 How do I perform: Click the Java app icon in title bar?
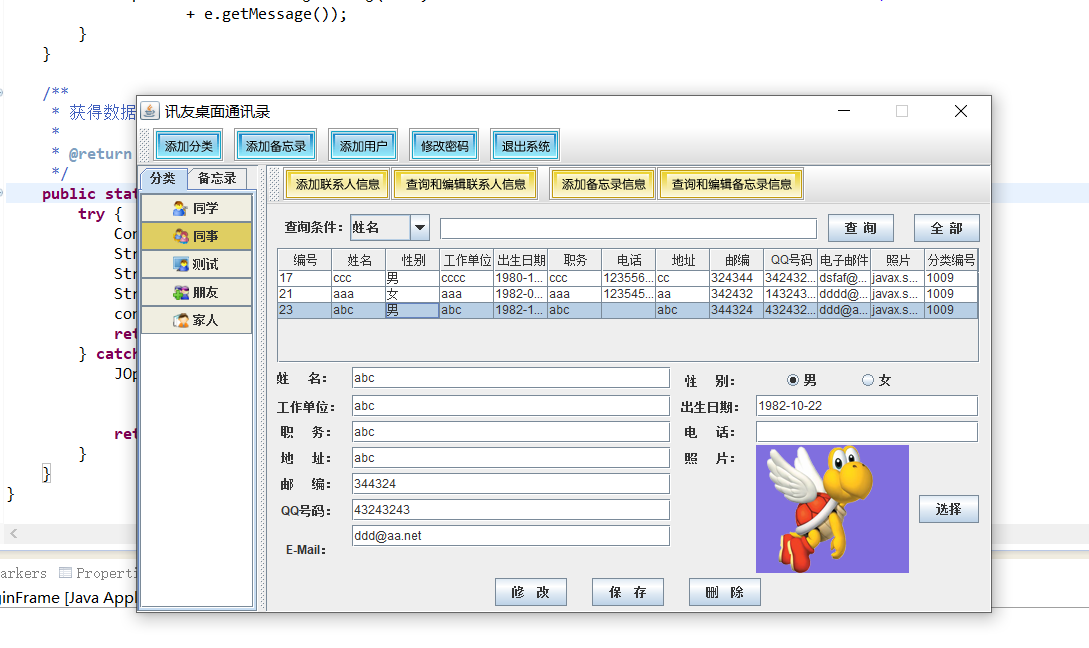[150, 111]
